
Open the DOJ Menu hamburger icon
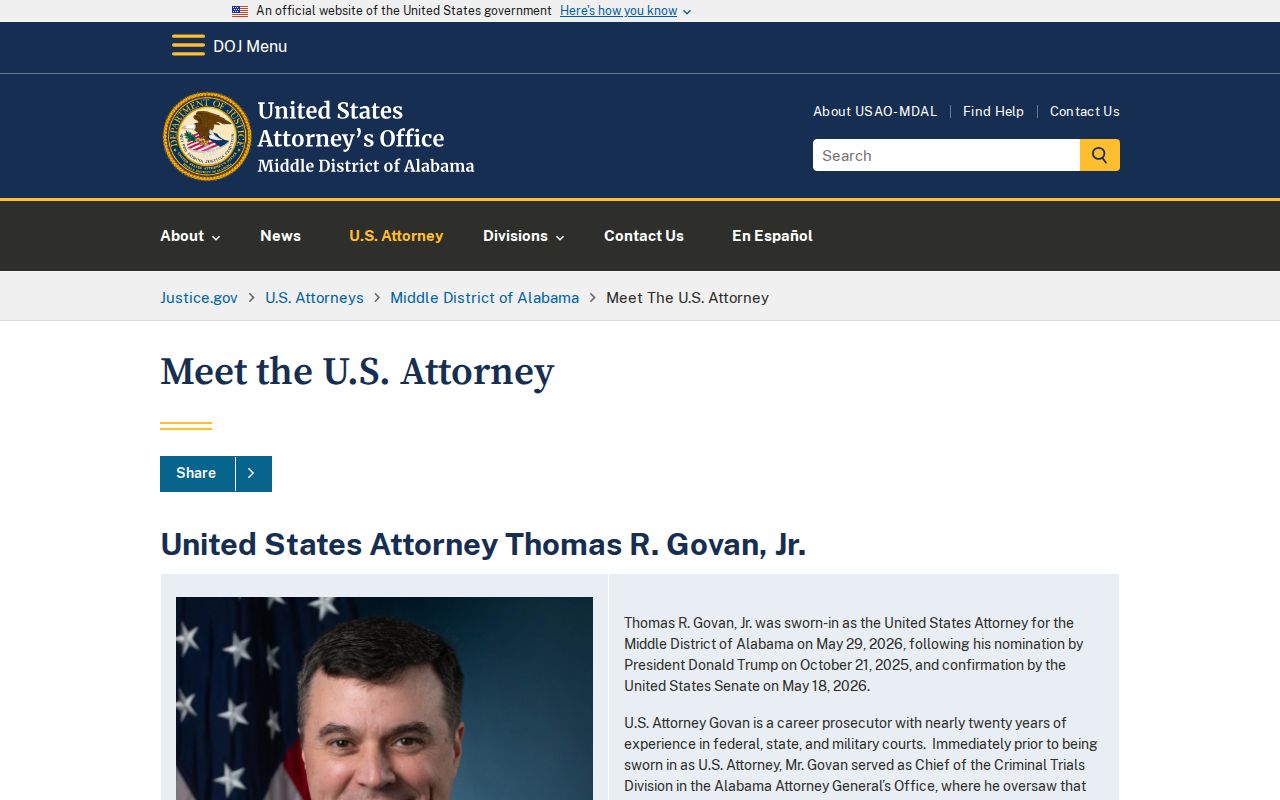tap(188, 46)
